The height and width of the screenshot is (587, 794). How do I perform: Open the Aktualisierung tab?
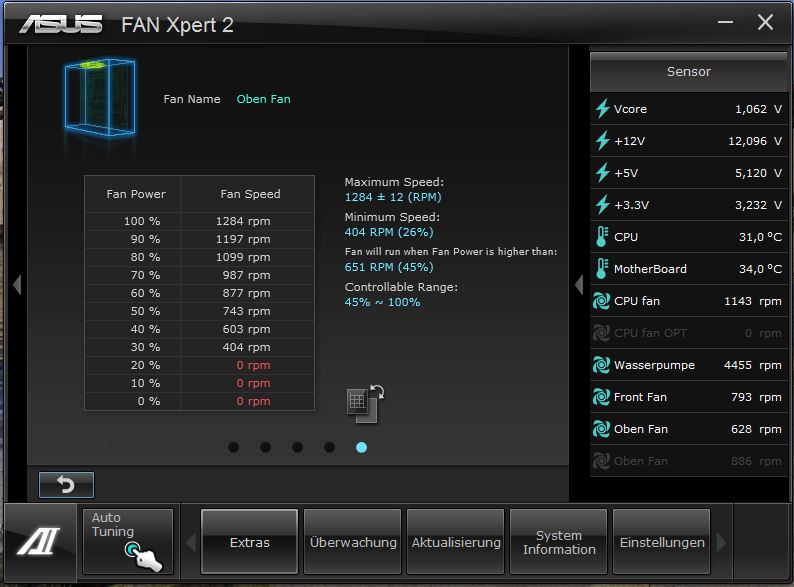[x=456, y=541]
